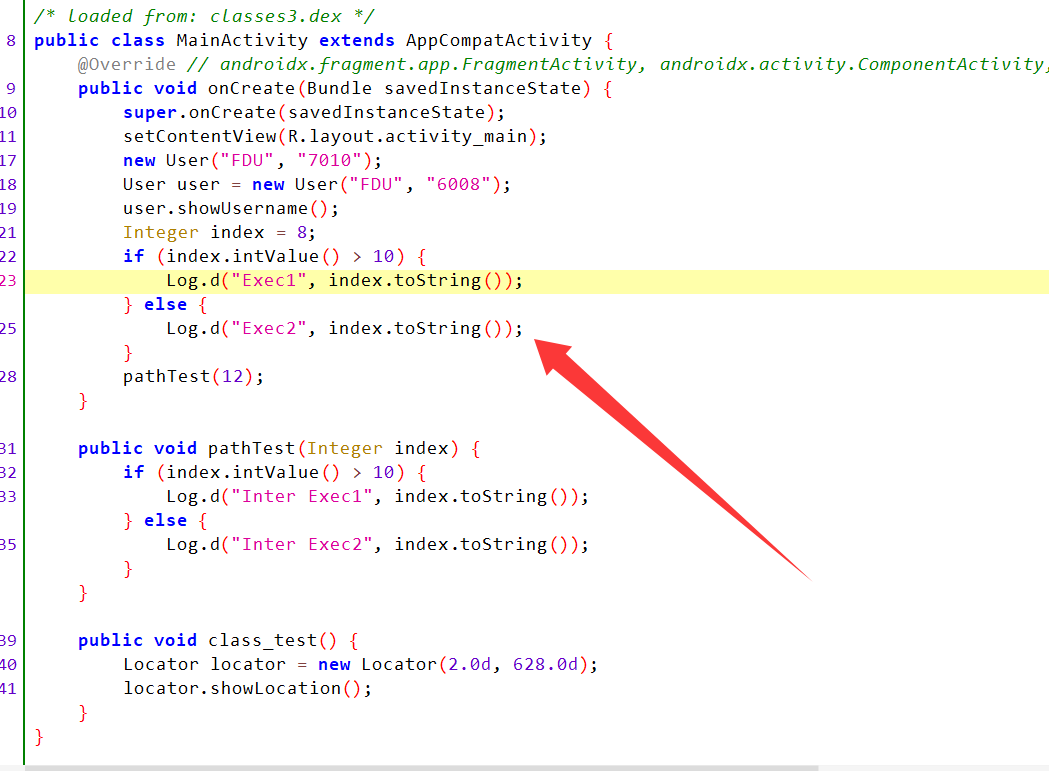This screenshot has height=771, width=1049.
Task: Click the horizontal scrollbar at bottom
Action: coord(420,767)
